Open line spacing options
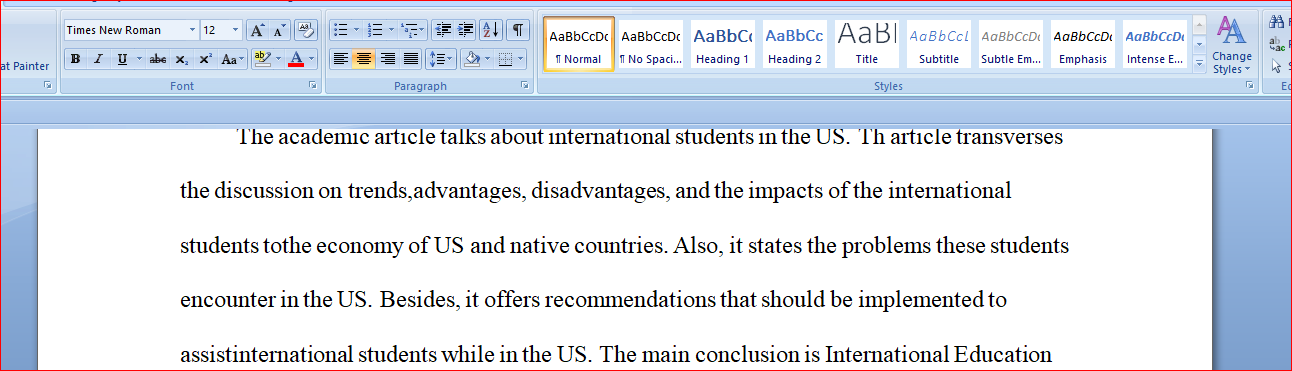Screen dimensions: 1292x371 pyautogui.click(x=441, y=59)
